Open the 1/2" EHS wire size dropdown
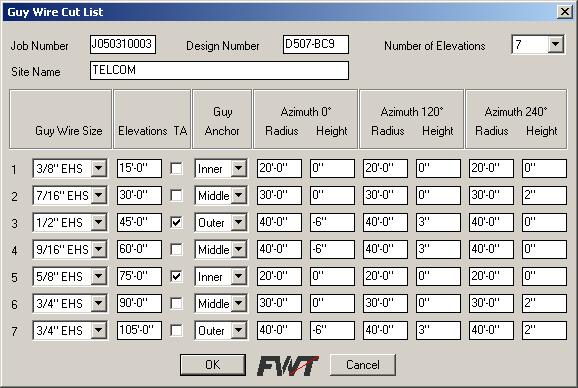 98,222
